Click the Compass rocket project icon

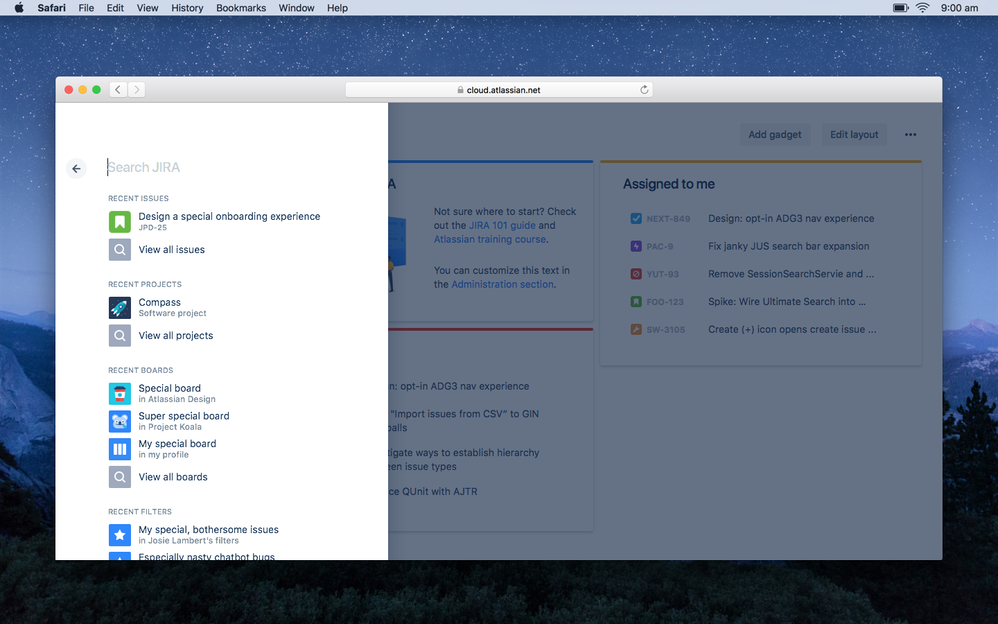point(120,308)
